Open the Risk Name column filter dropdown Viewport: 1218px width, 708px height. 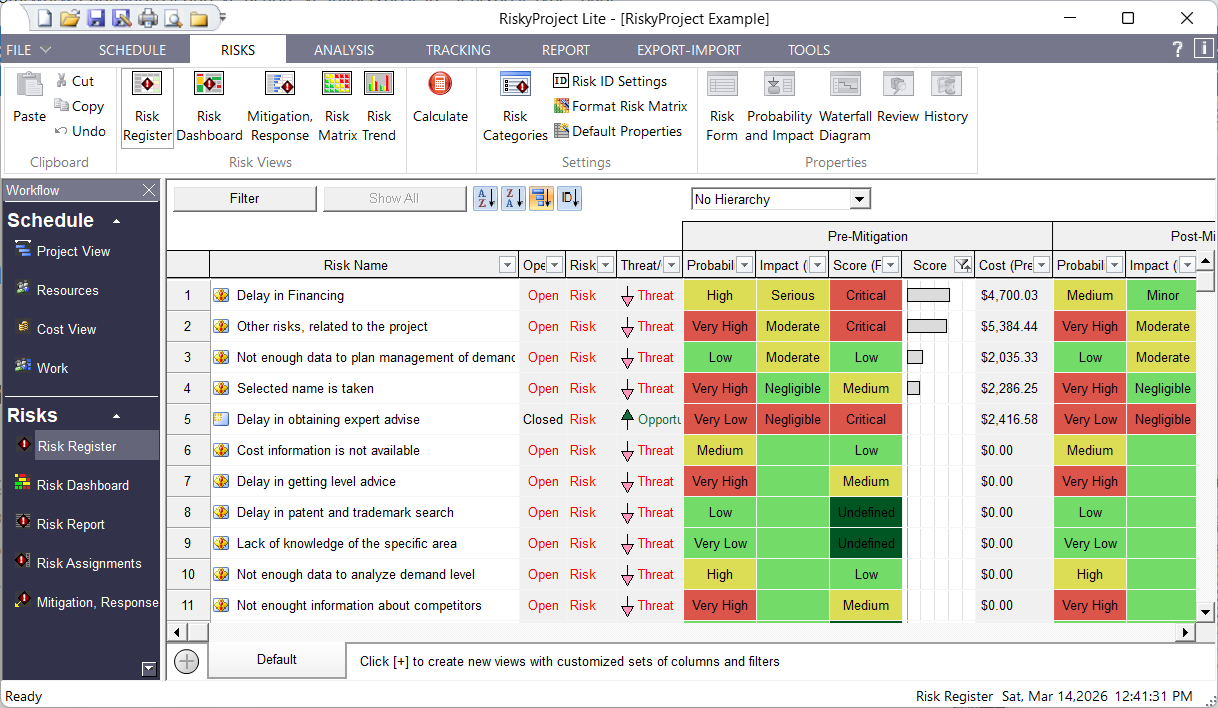point(506,264)
